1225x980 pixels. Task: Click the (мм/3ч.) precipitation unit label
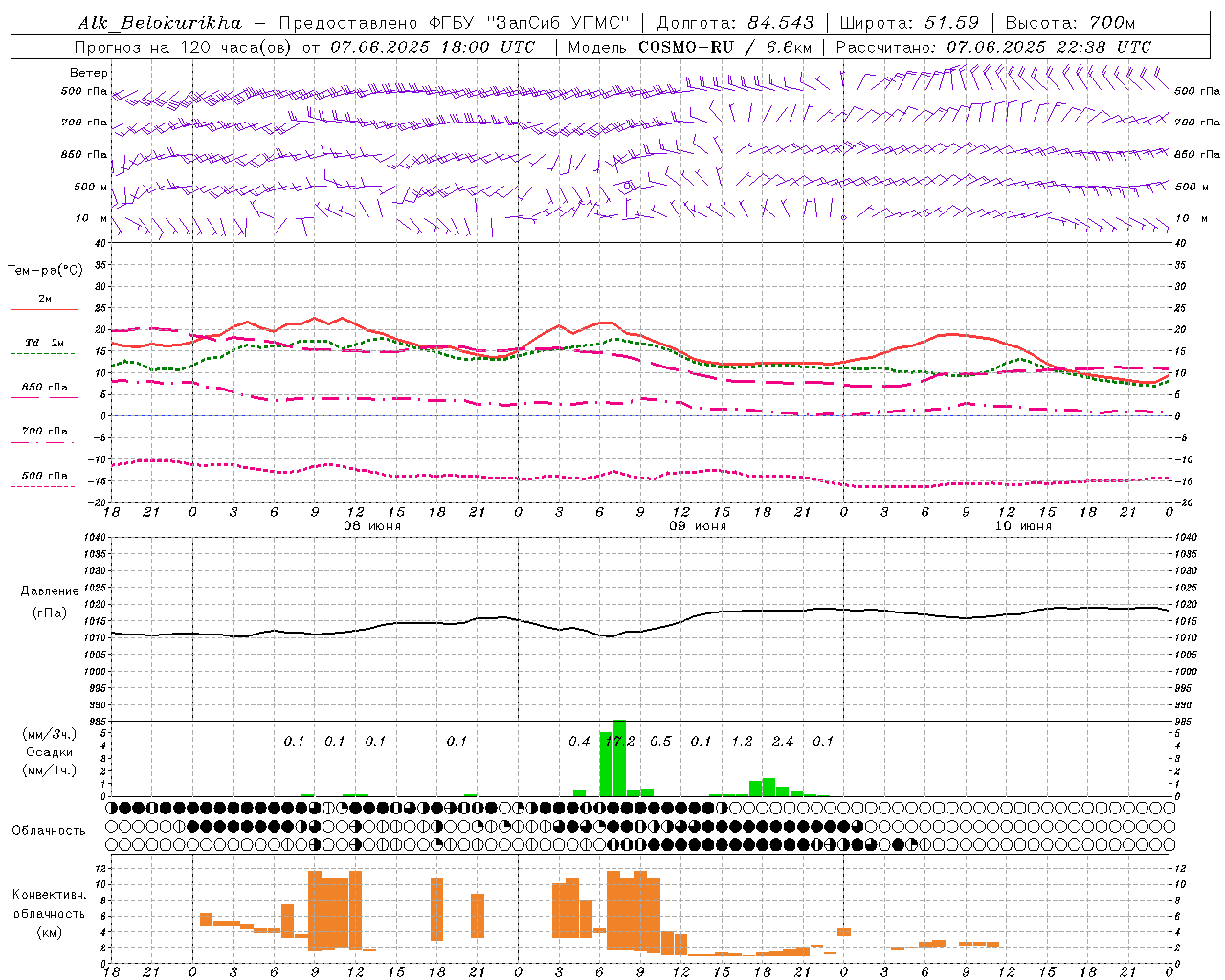pyautogui.click(x=49, y=734)
